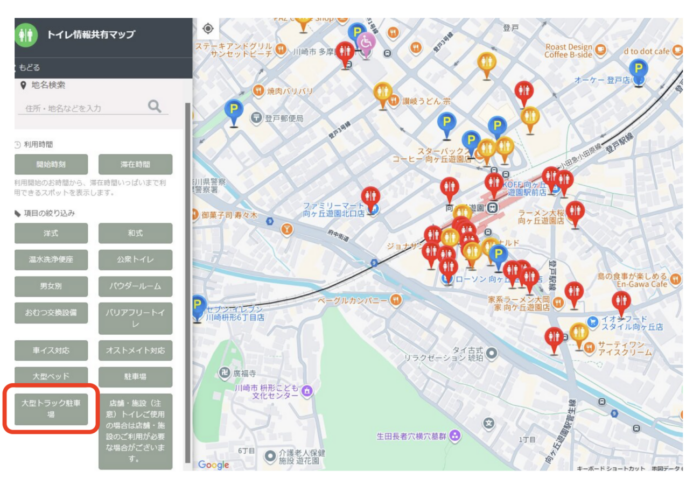700x485 pixels.
Task: Toggle the オストメイト対応 filter button
Action: pos(135,351)
